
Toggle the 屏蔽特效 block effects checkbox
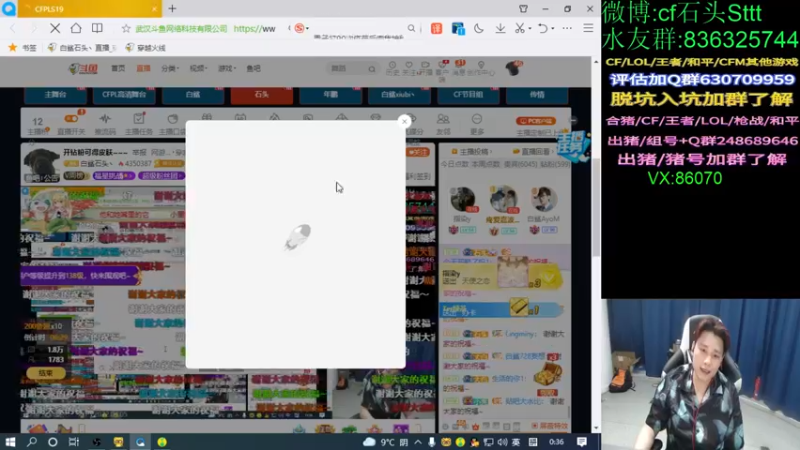click(549, 426)
